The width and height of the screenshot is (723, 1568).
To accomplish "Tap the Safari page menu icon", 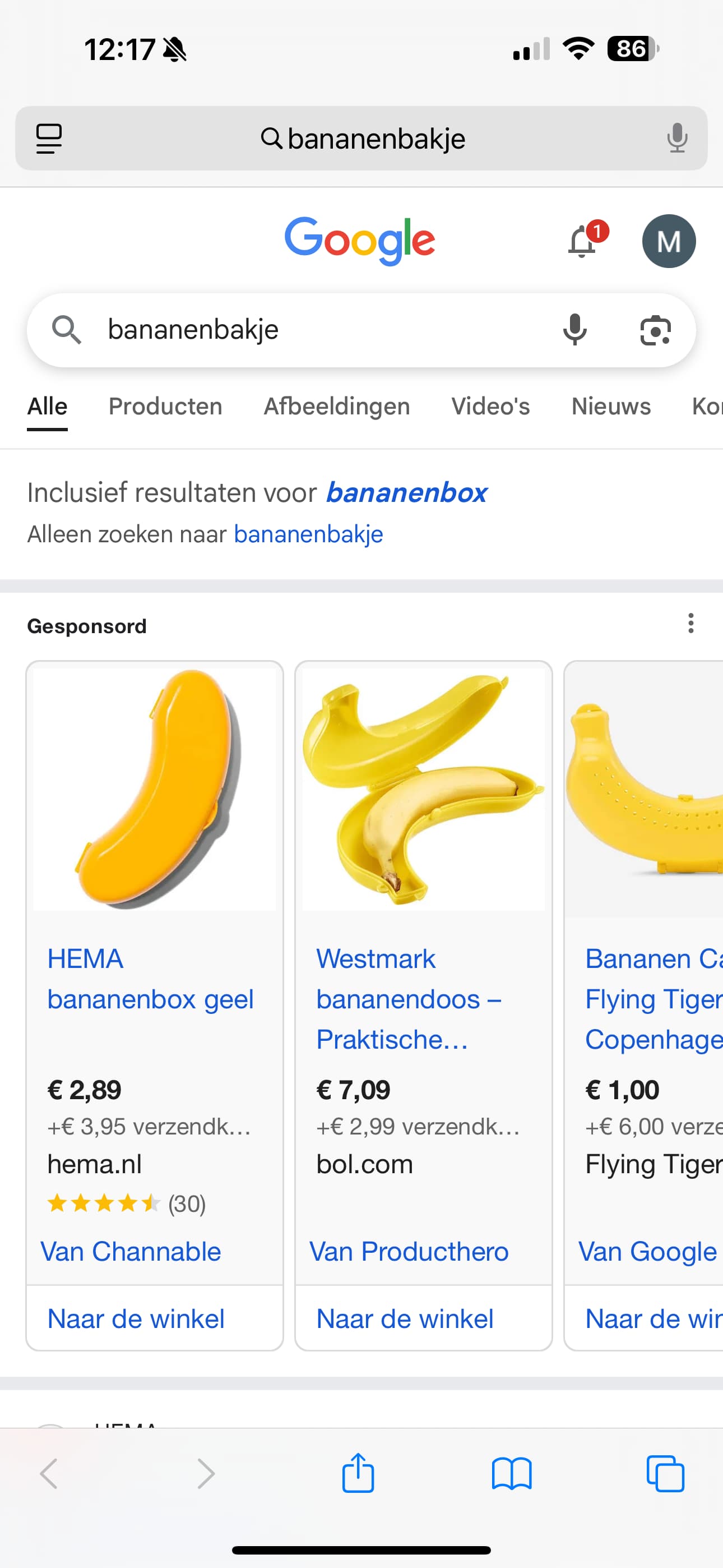I will 49,139.
